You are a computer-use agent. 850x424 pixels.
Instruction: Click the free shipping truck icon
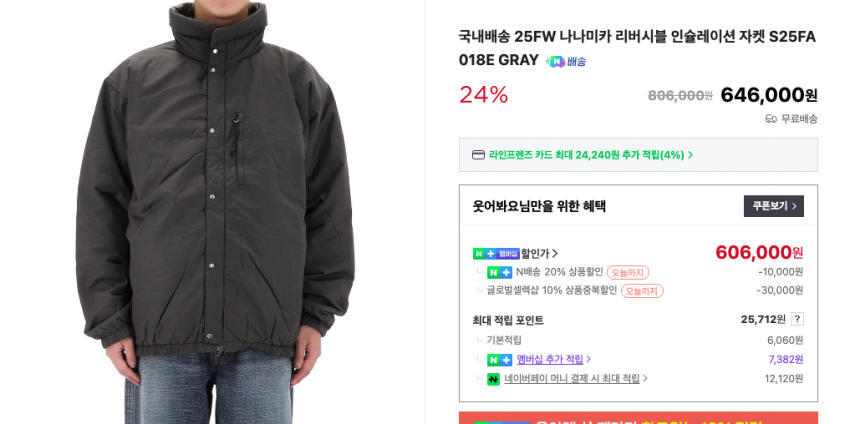click(771, 119)
